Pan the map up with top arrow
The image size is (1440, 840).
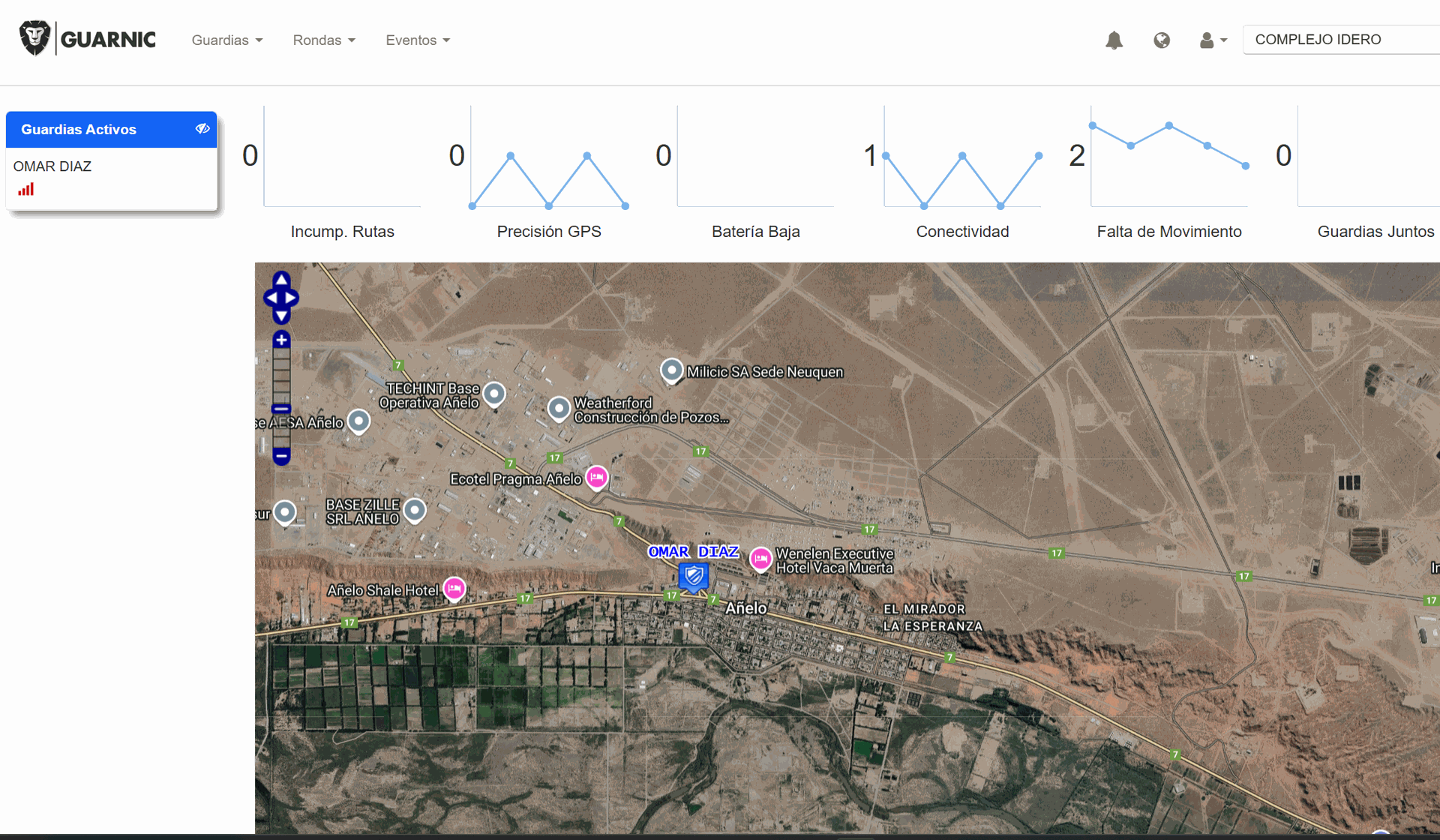(x=281, y=280)
